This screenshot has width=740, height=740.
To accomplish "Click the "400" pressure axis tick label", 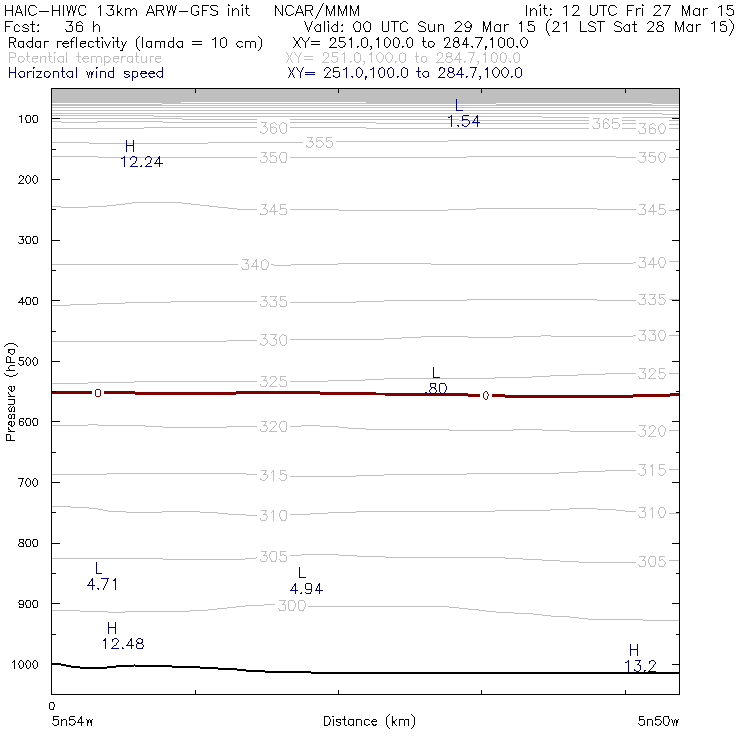I will (x=28, y=301).
